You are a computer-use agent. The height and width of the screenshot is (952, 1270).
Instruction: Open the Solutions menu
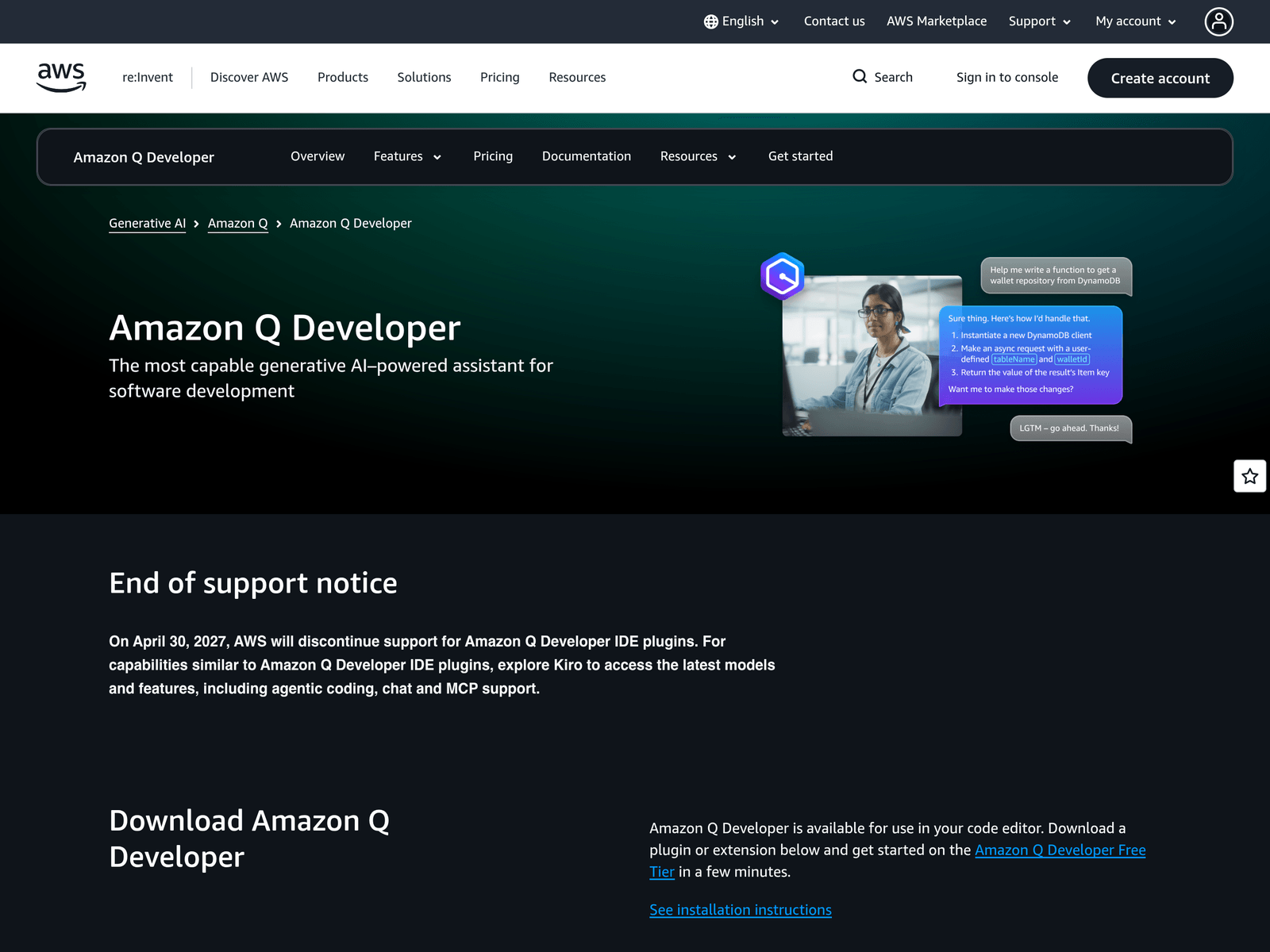click(x=424, y=77)
